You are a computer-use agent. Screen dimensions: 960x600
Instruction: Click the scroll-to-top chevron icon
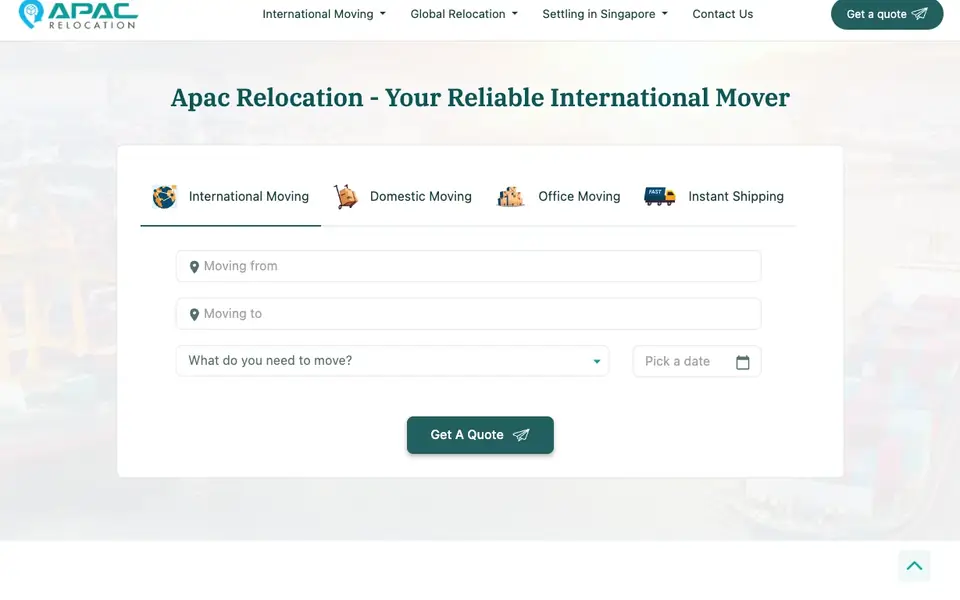(x=914, y=566)
